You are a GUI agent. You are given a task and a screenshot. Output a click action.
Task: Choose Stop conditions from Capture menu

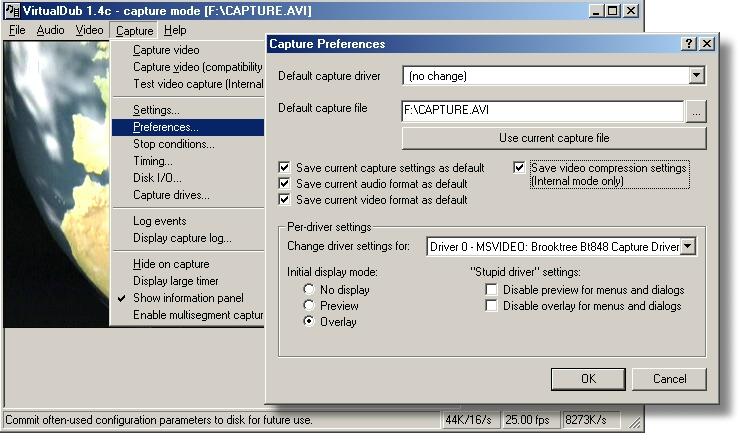[x=173, y=144]
